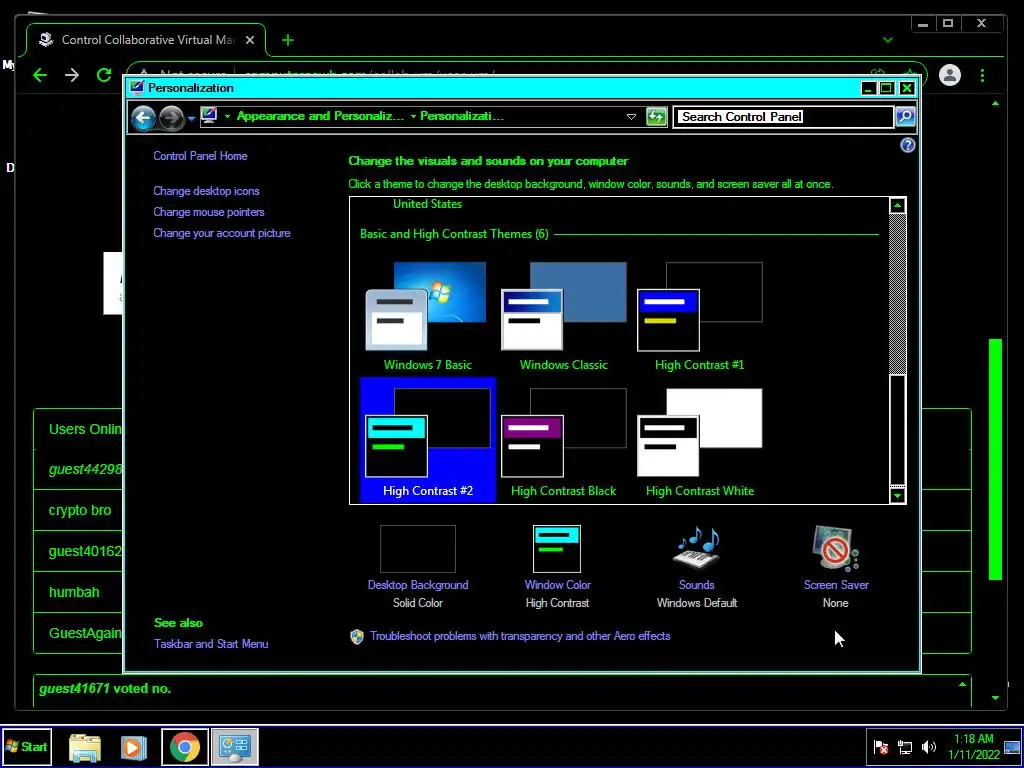Click network tray icon

pos(904,747)
